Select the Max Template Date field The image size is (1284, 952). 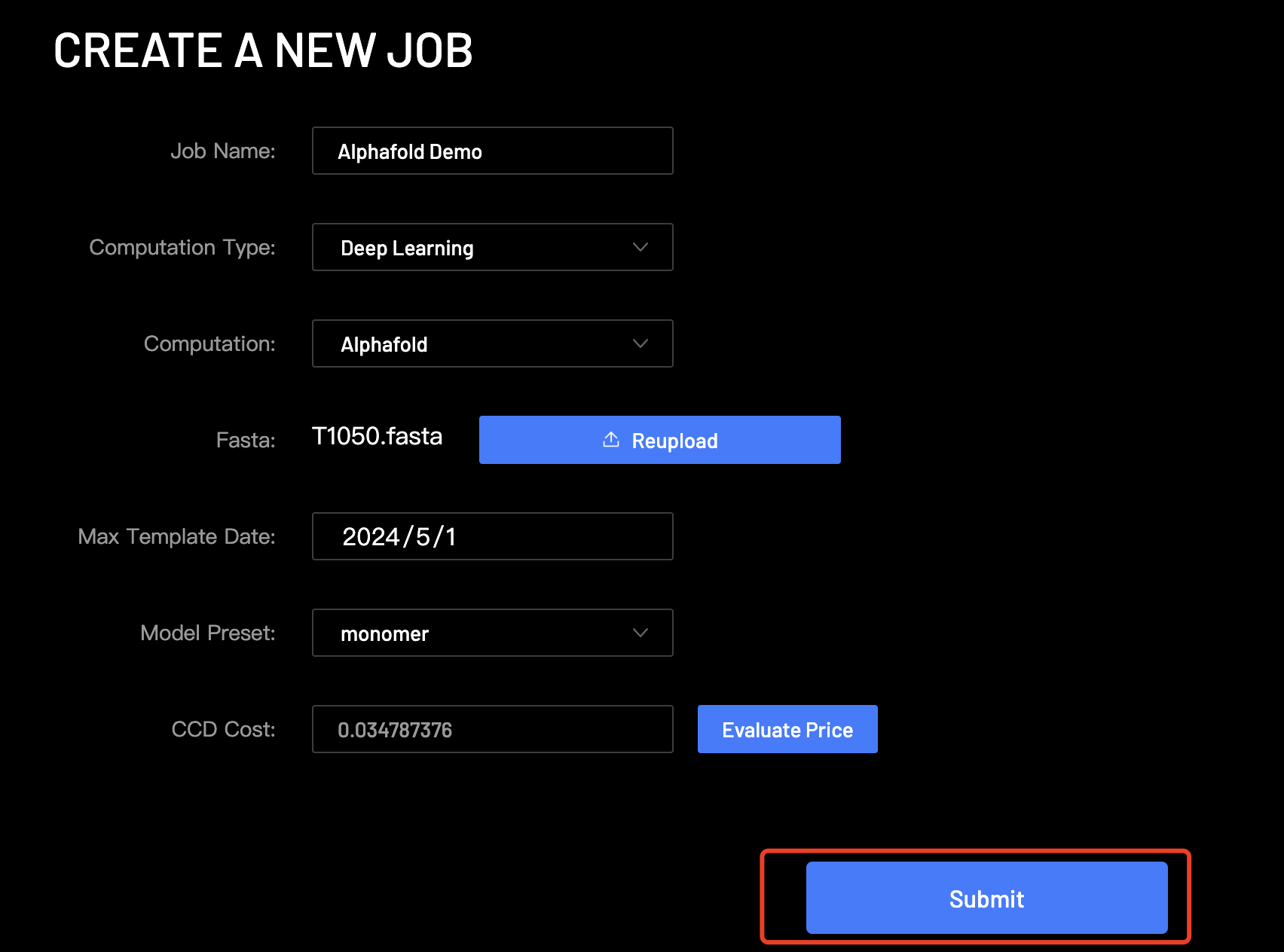click(493, 536)
